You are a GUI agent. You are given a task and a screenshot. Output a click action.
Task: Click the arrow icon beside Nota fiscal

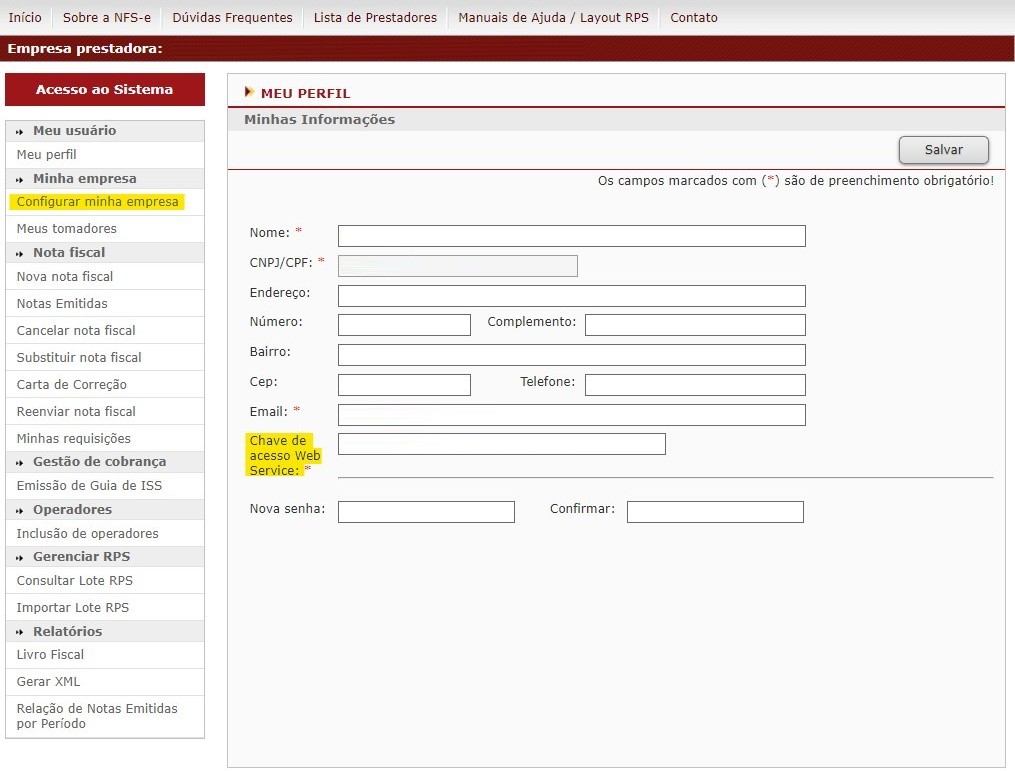coord(20,253)
